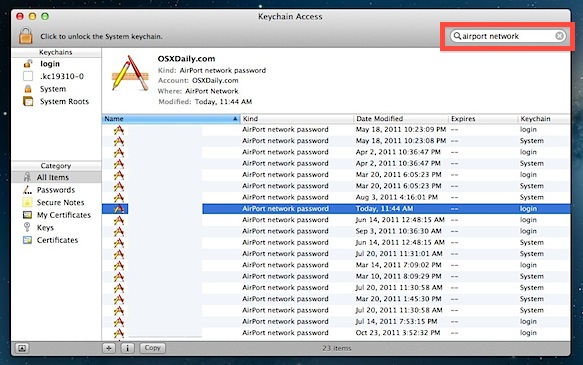
Task: Choose the Certificates category
Action: pos(56,240)
